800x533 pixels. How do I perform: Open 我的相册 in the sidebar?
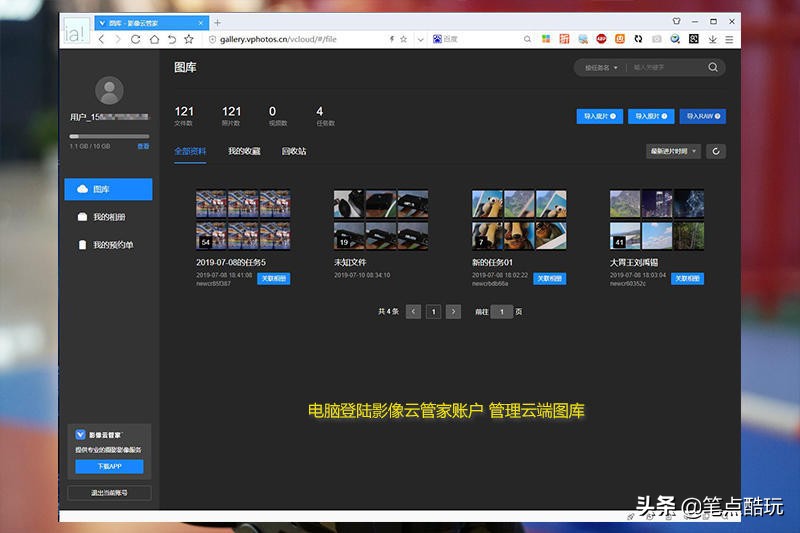click(108, 217)
